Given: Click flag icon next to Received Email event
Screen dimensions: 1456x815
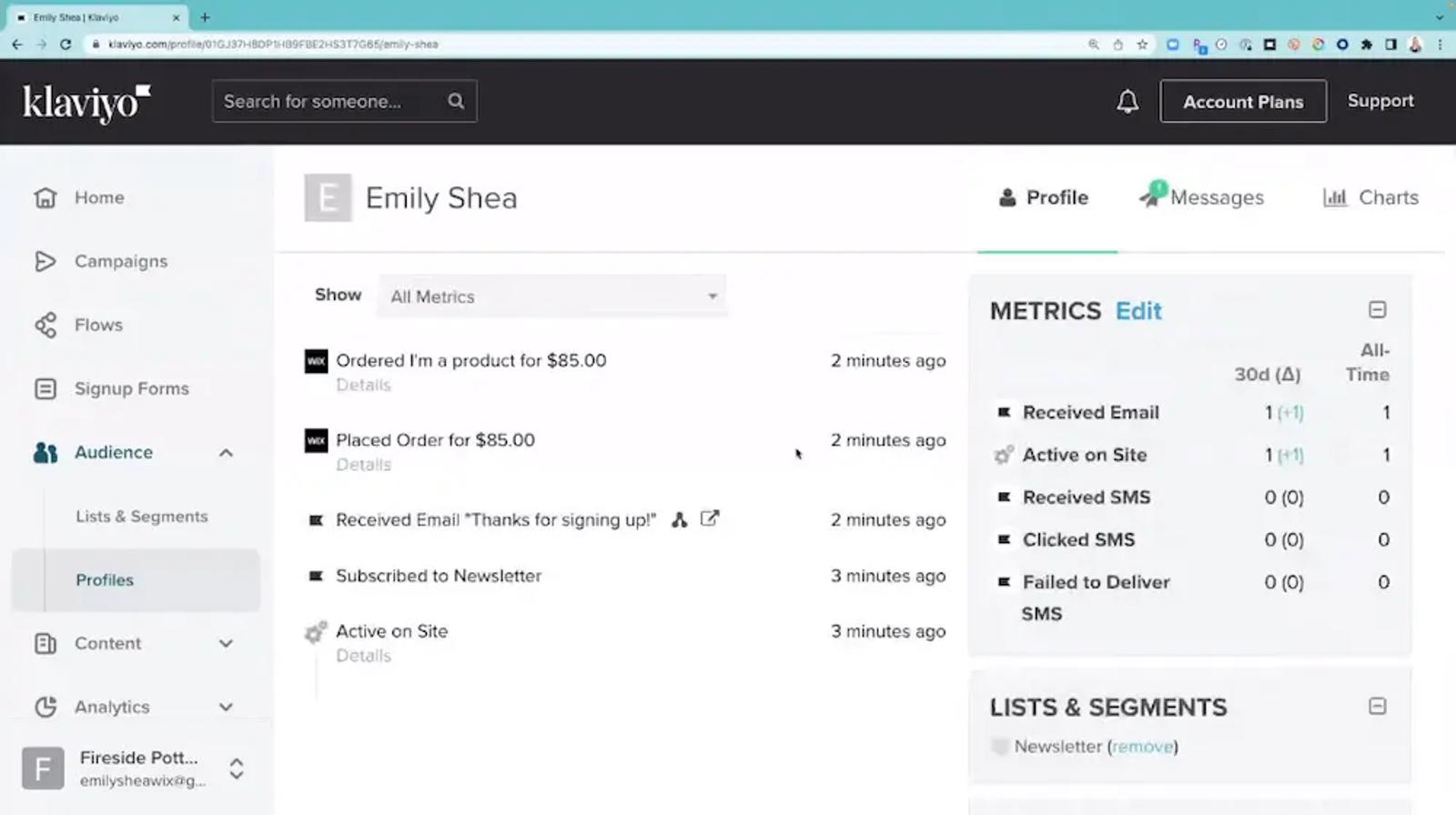Looking at the screenshot, I should click(x=316, y=520).
